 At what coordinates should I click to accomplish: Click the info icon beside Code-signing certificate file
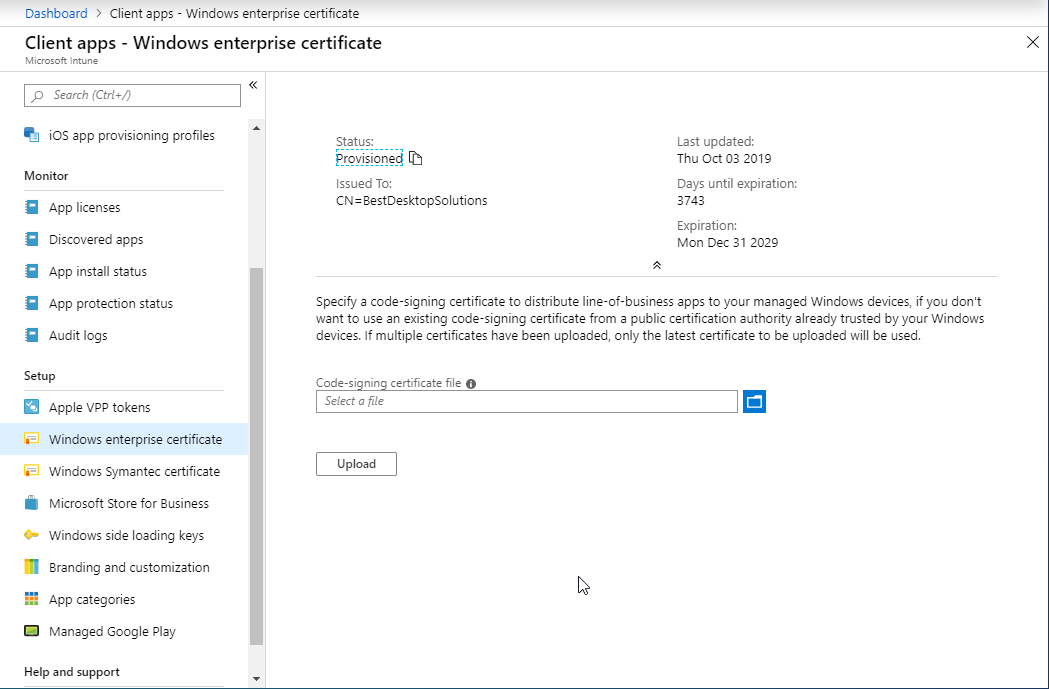click(471, 383)
